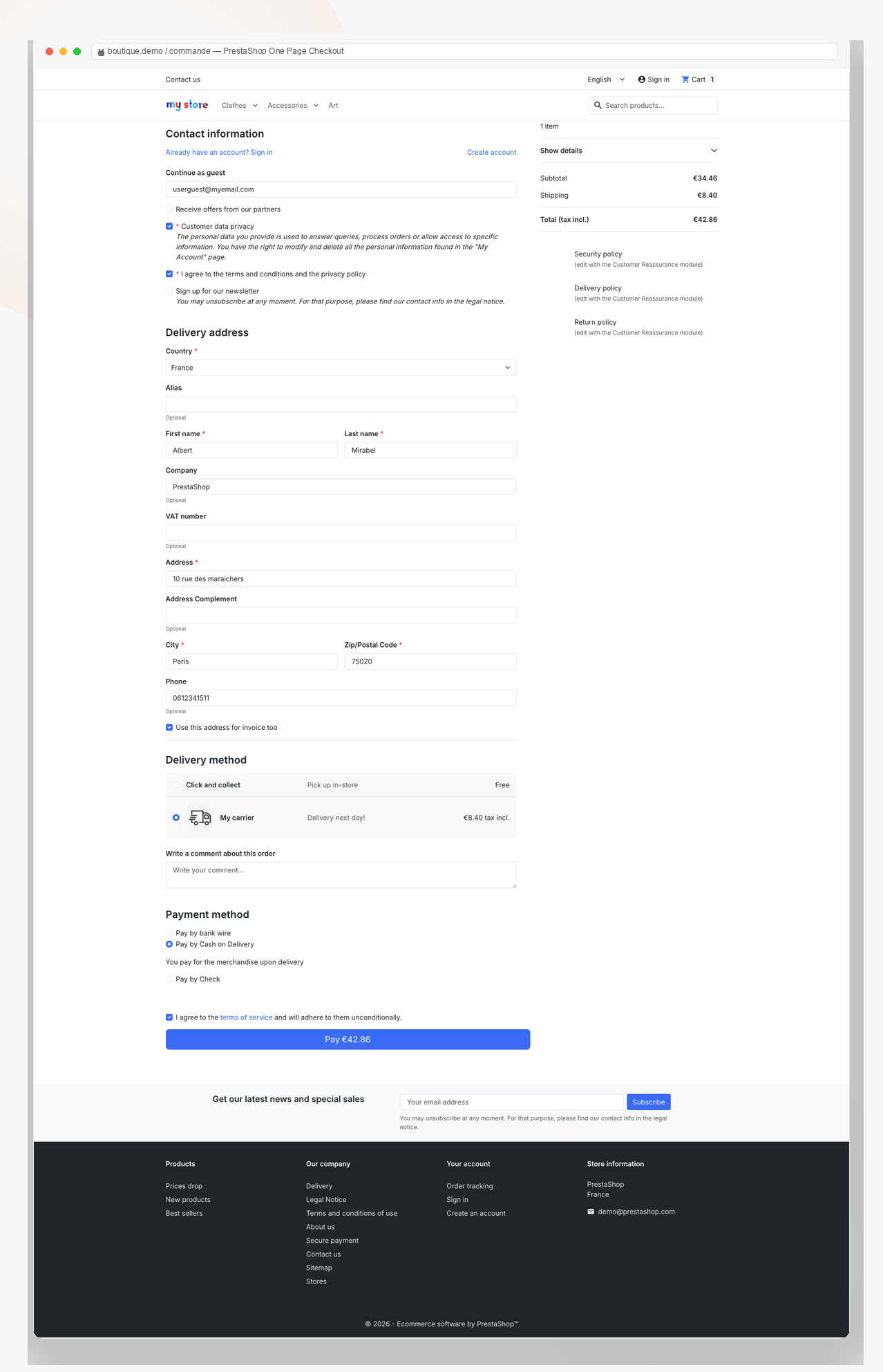Click the Best sellers footer link
The height and width of the screenshot is (1372, 883).
coord(184,1214)
